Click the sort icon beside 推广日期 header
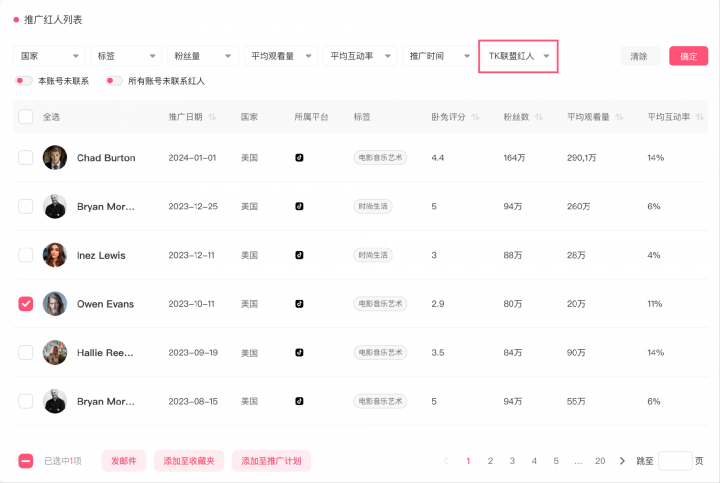Viewport: 720px width, 483px height. coord(211,117)
